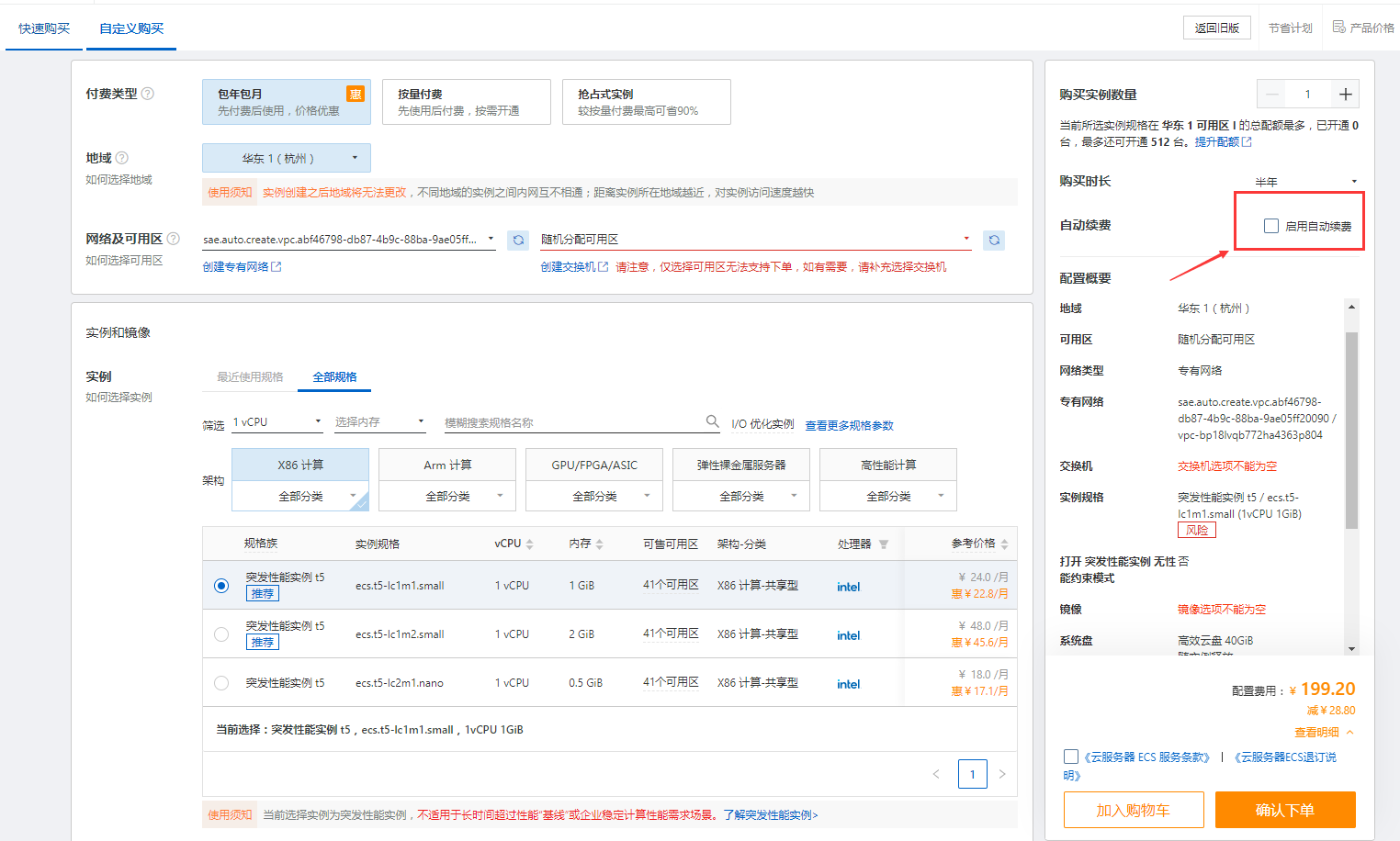This screenshot has width=1400, height=841.
Task: Click the help icon next to 网络及可用区
Action: tap(173, 239)
